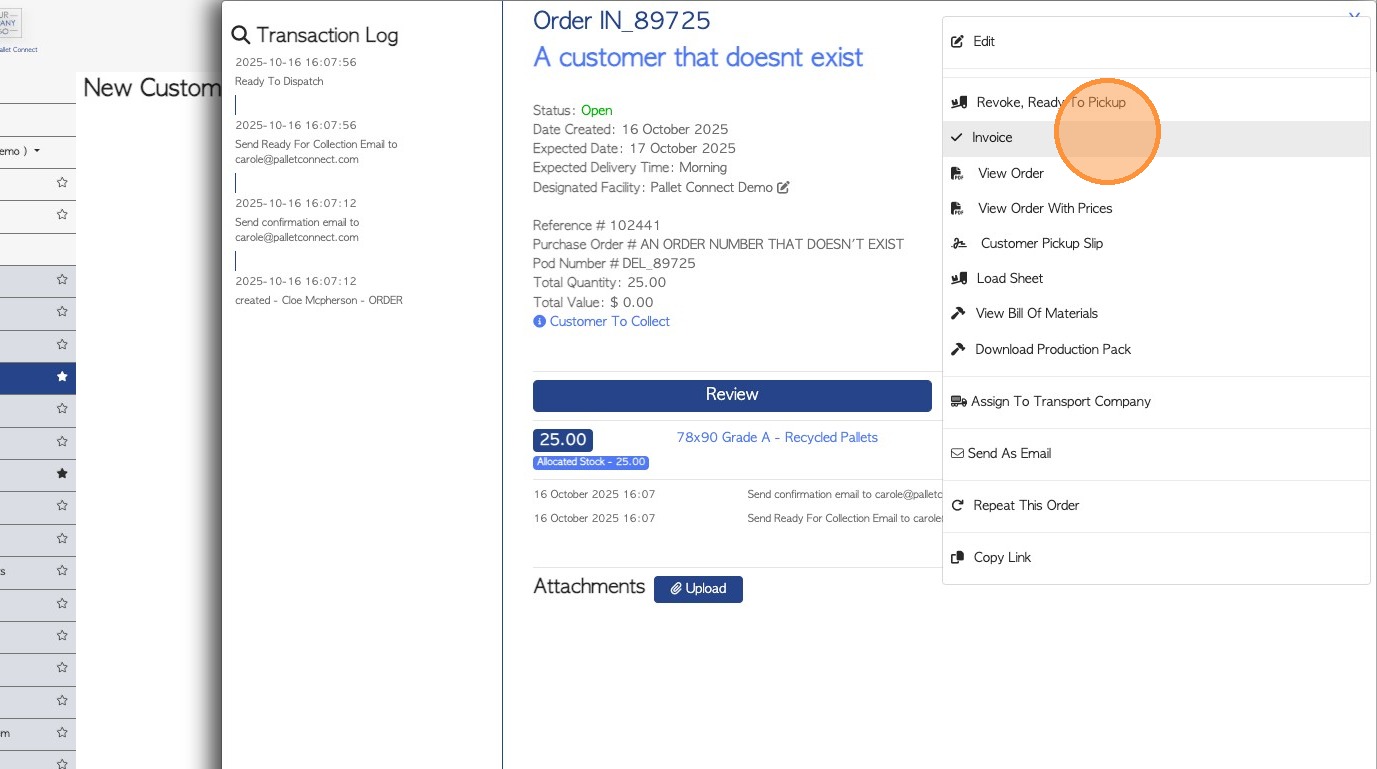Click the Upload attachments button
This screenshot has width=1377, height=769.
coord(698,589)
